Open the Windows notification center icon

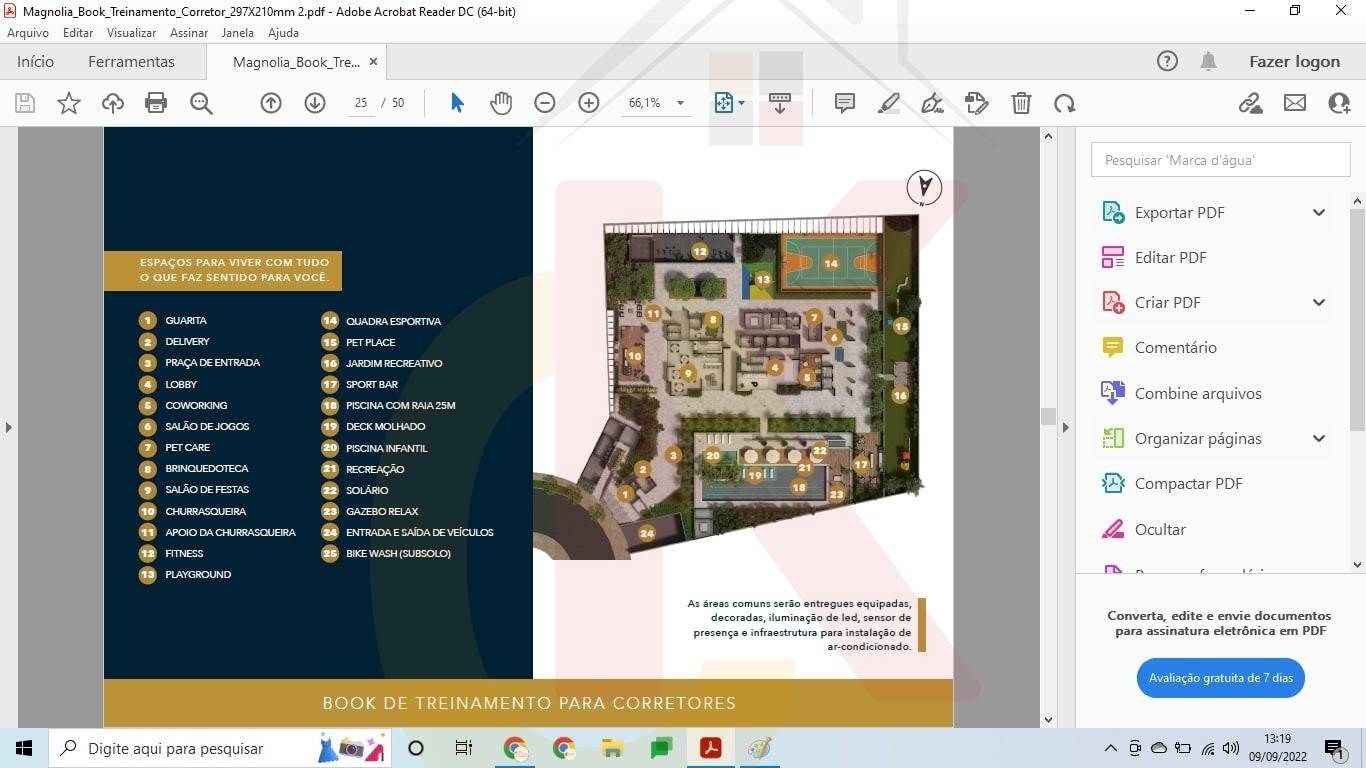click(x=1335, y=748)
